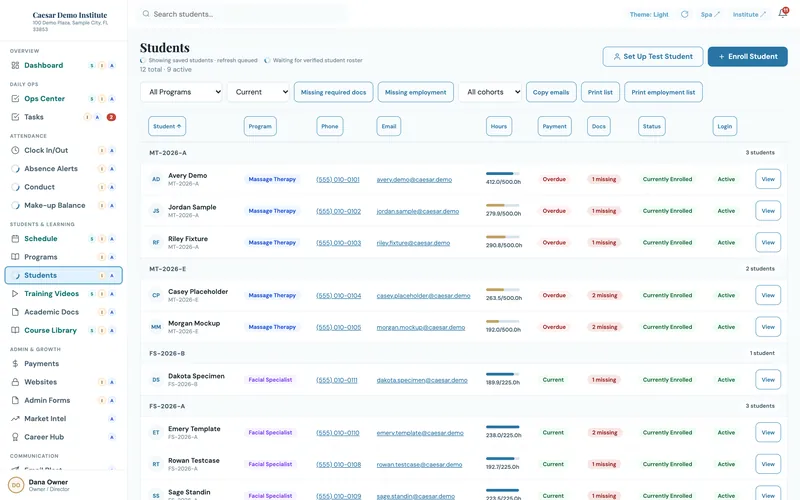Click the red Tasks count badge
Image resolution: width=800 pixels, height=500 pixels.
111,117
